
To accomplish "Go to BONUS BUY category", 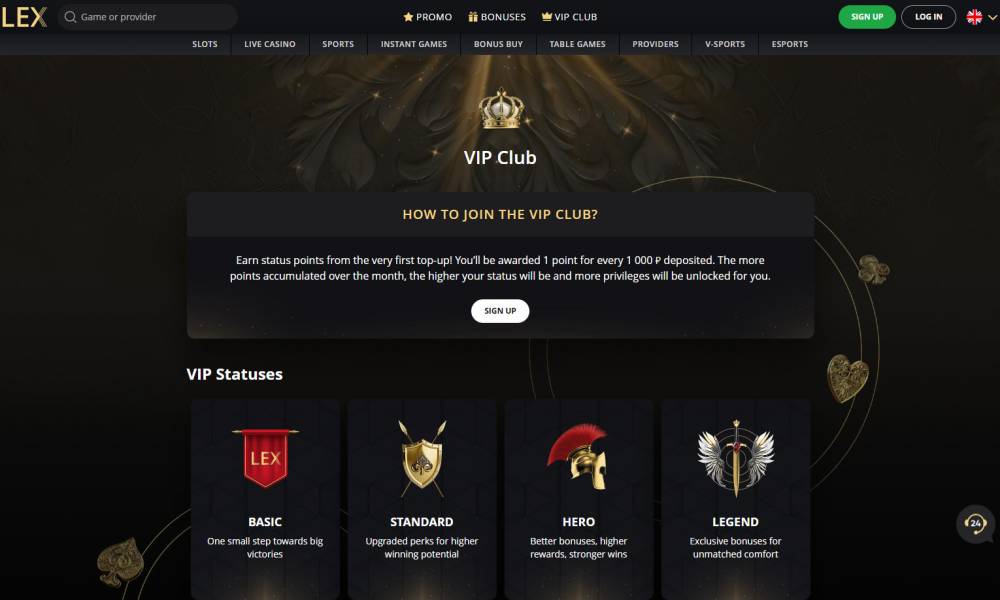I will tap(498, 44).
